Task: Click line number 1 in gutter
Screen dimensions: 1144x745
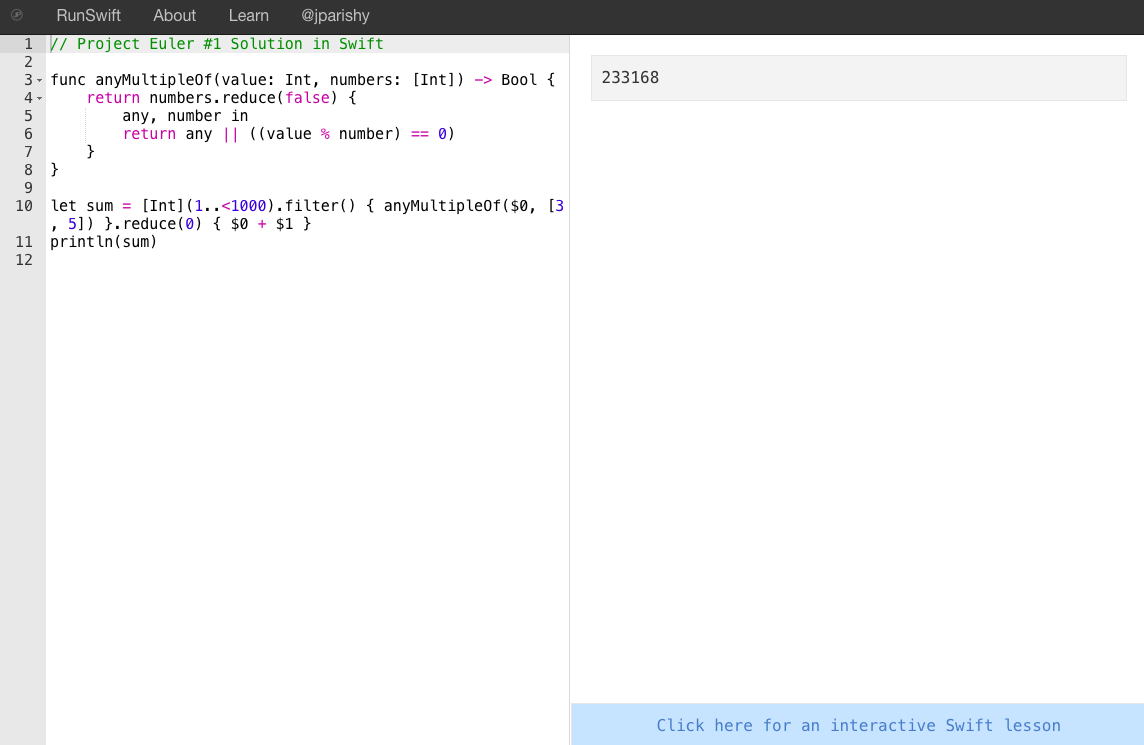Action: tap(28, 44)
